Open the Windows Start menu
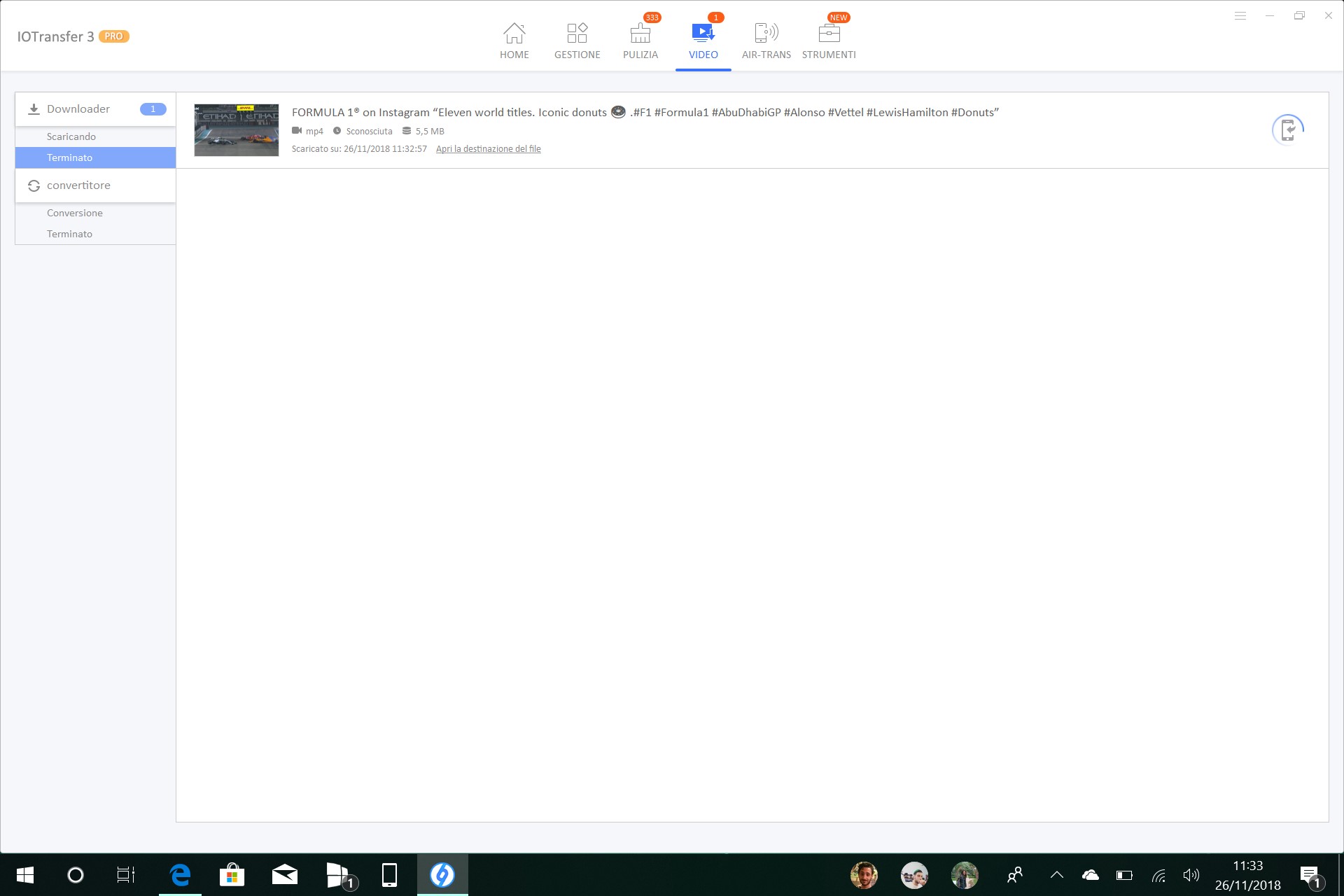Image resolution: width=1344 pixels, height=896 pixels. [x=25, y=875]
